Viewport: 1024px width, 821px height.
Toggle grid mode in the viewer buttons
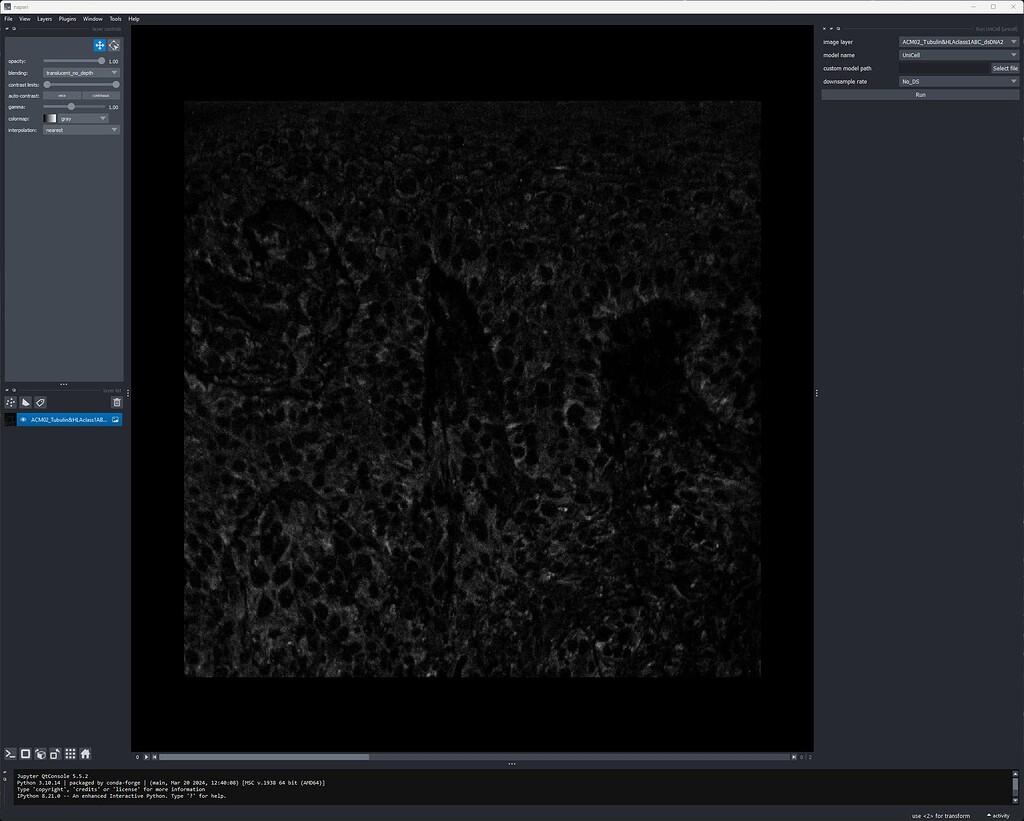click(x=70, y=754)
